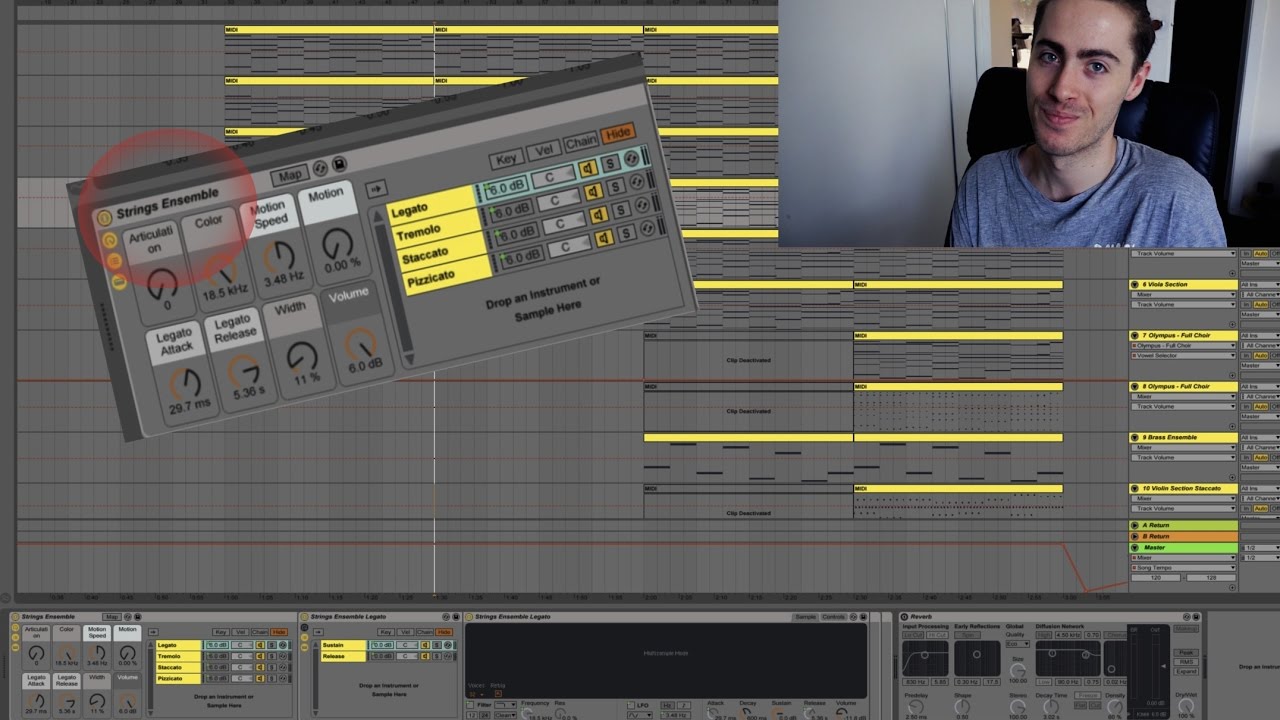Toggle High shelf in Reverb Diffusion Network
The width and height of the screenshot is (1280, 720).
click(1044, 635)
